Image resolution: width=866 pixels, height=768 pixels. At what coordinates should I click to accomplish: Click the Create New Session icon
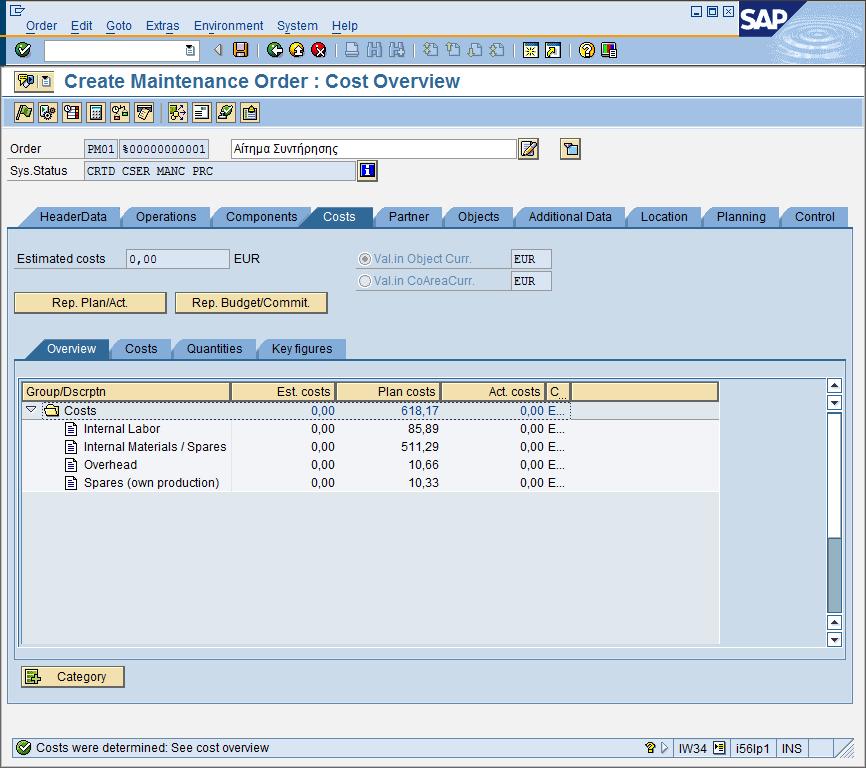coord(531,50)
